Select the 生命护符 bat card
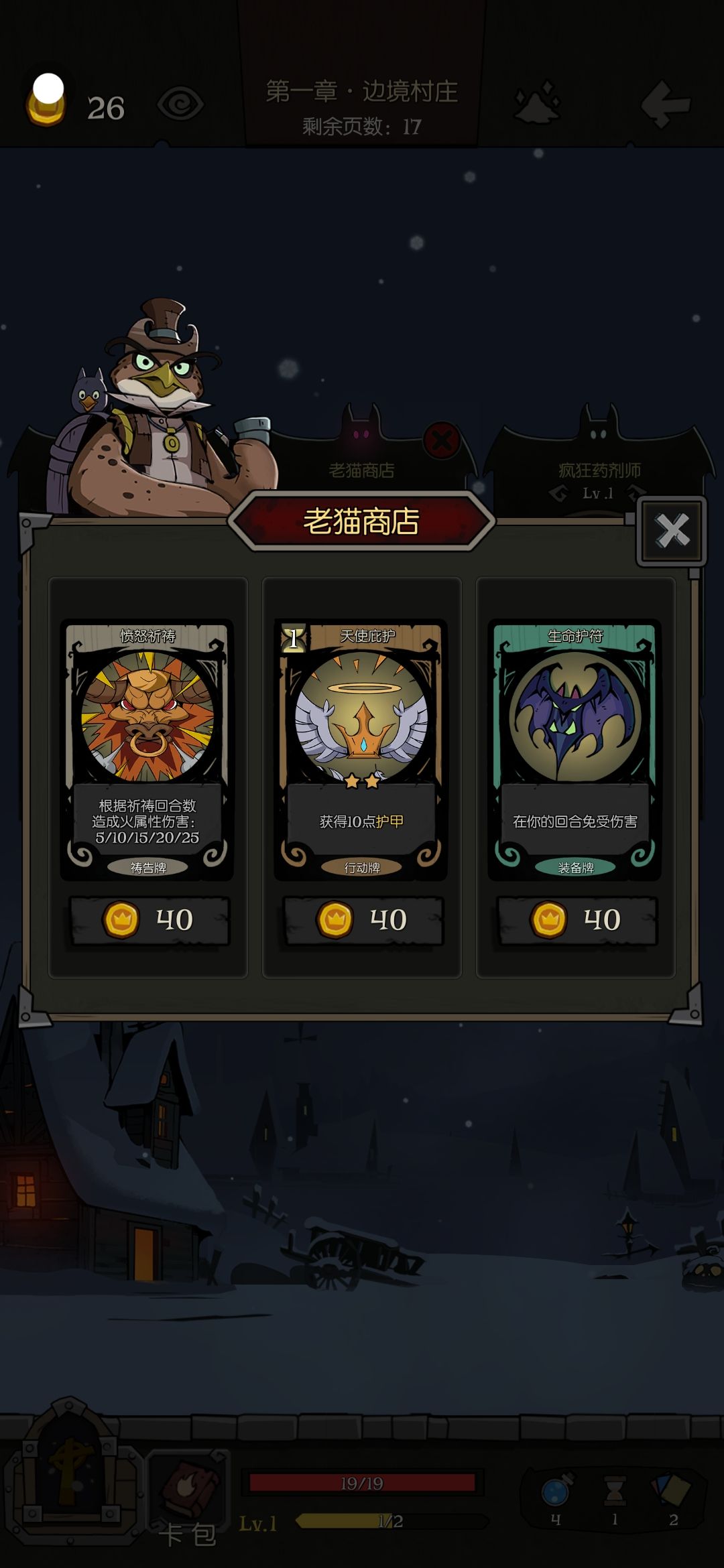724x1568 pixels. click(x=575, y=749)
